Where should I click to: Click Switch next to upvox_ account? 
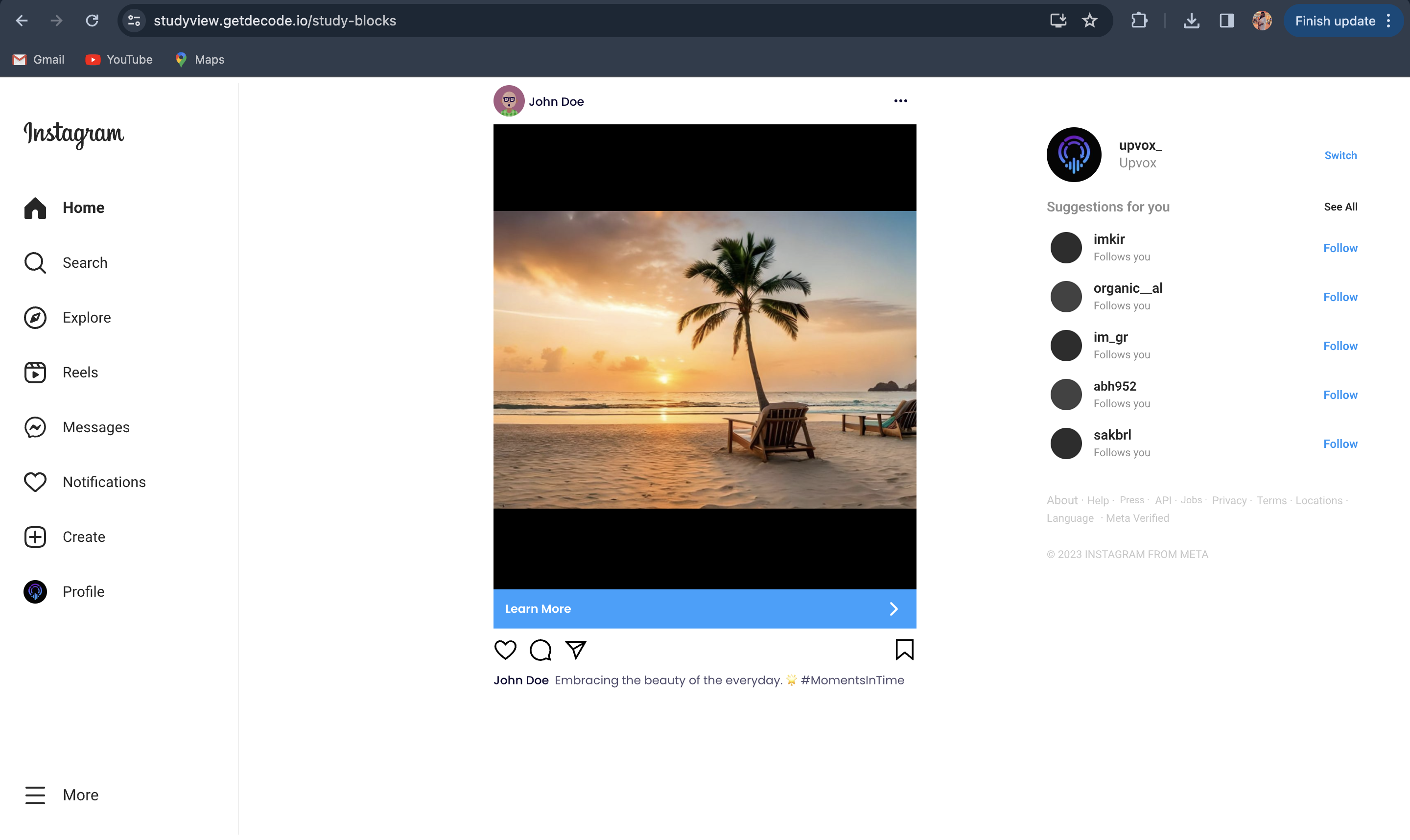[1340, 155]
